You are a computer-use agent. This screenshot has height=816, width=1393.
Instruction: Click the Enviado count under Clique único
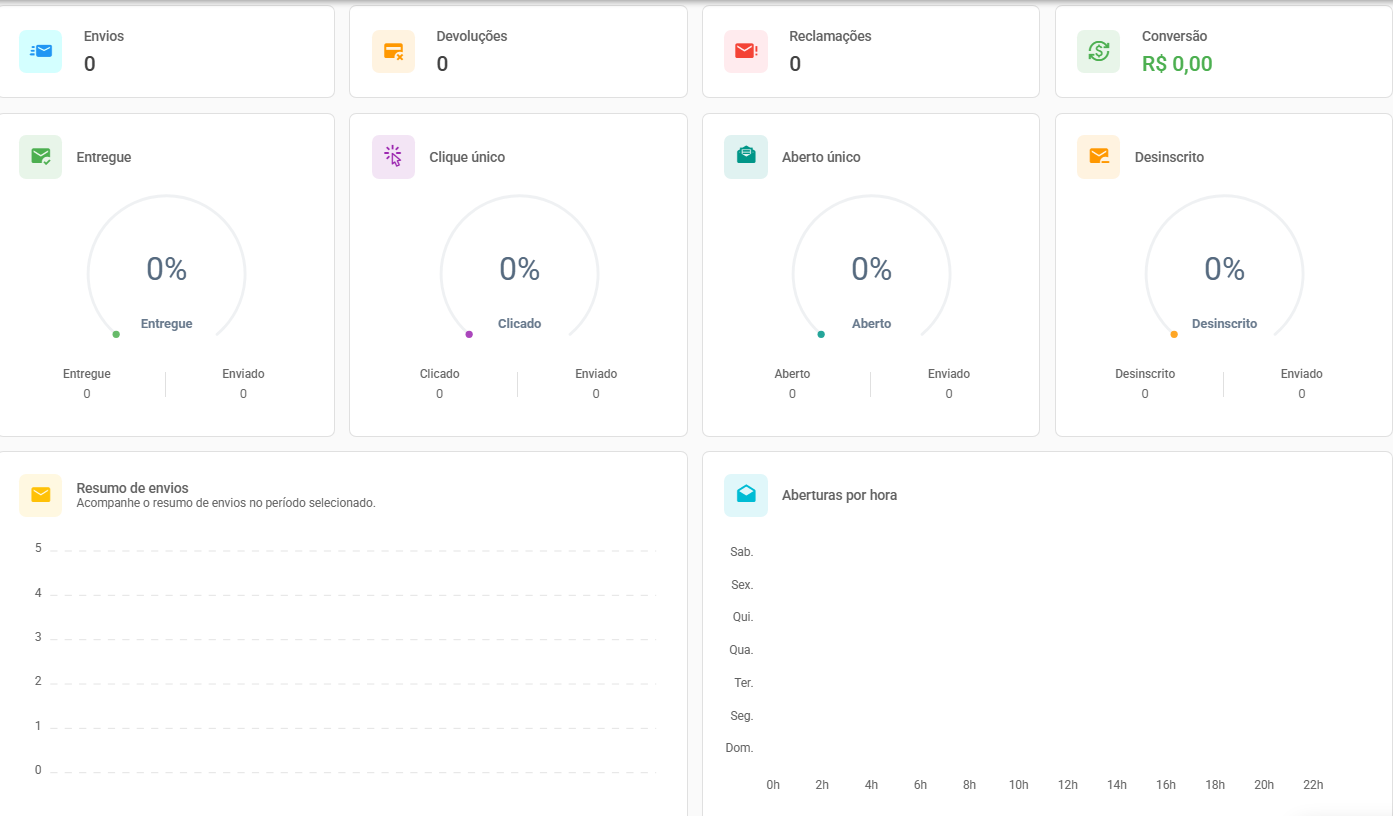pos(595,394)
